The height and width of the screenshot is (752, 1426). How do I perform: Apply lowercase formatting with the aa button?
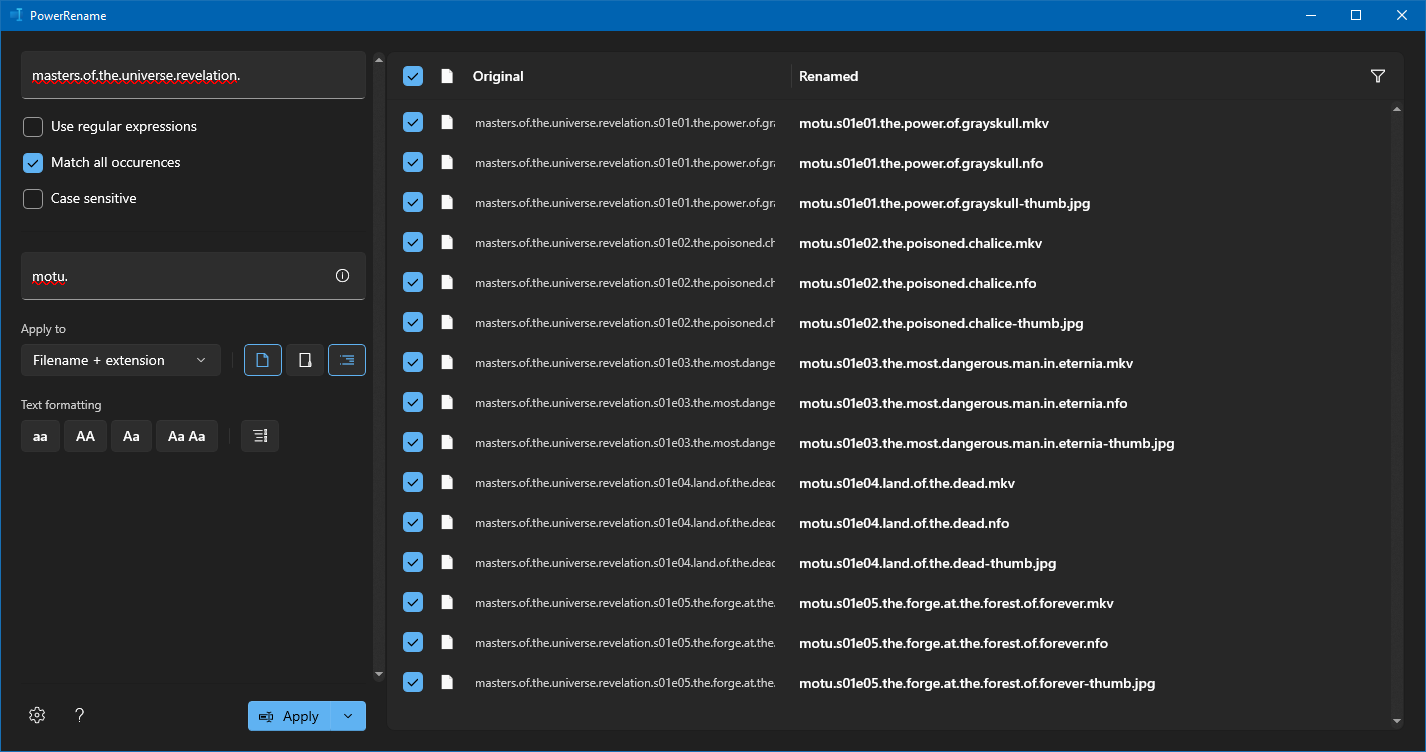(x=40, y=436)
